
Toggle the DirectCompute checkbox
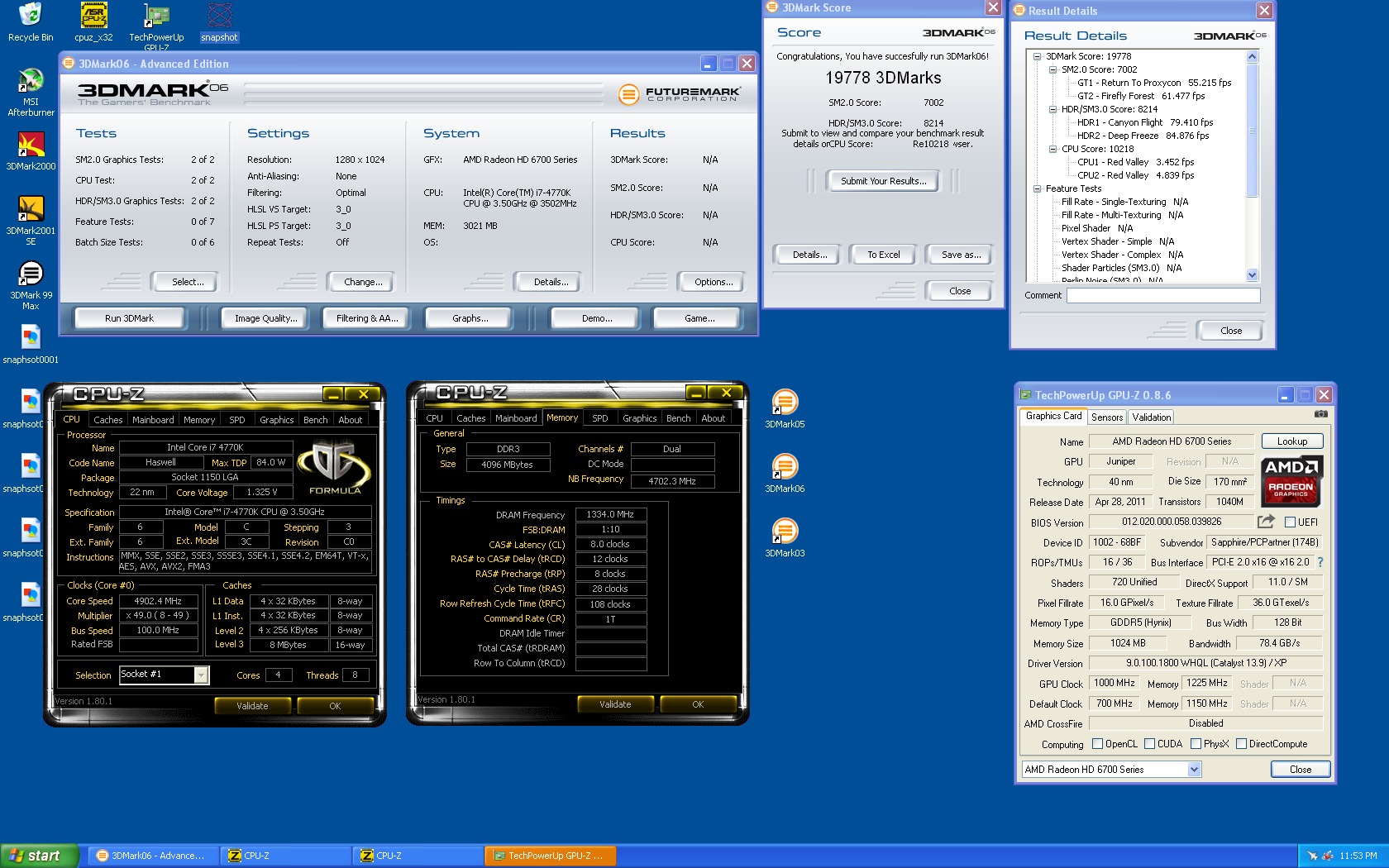pos(1241,744)
